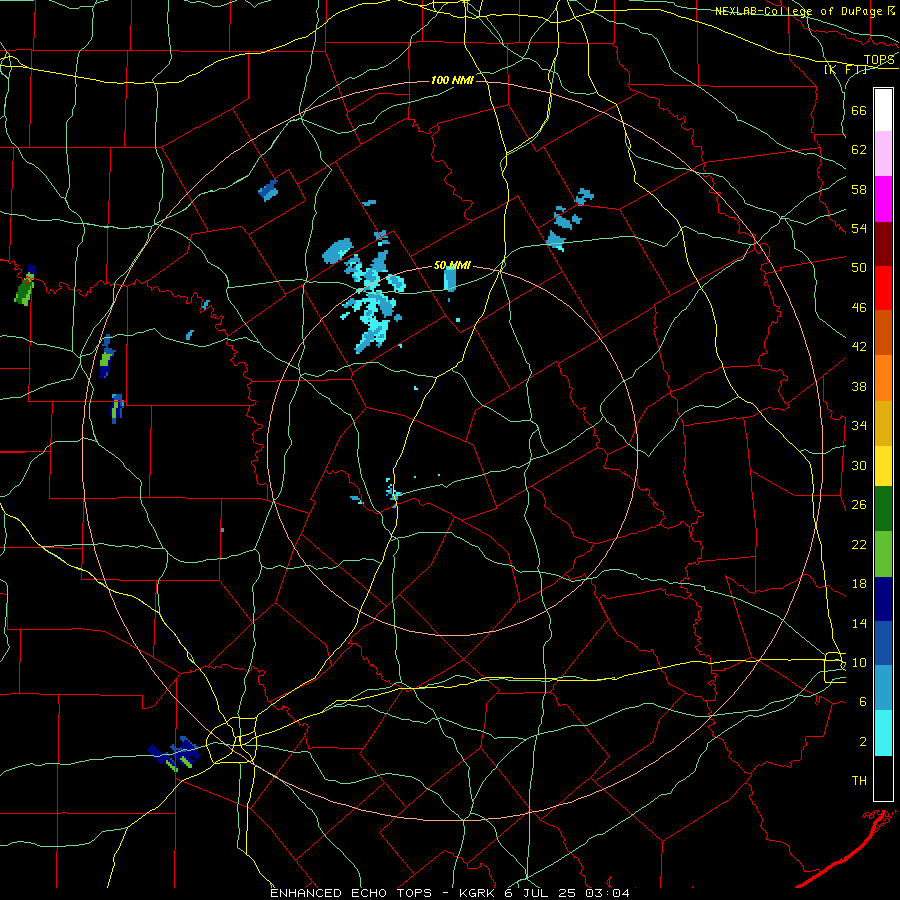
Task: Click the 58 legend value
Action: [859, 189]
